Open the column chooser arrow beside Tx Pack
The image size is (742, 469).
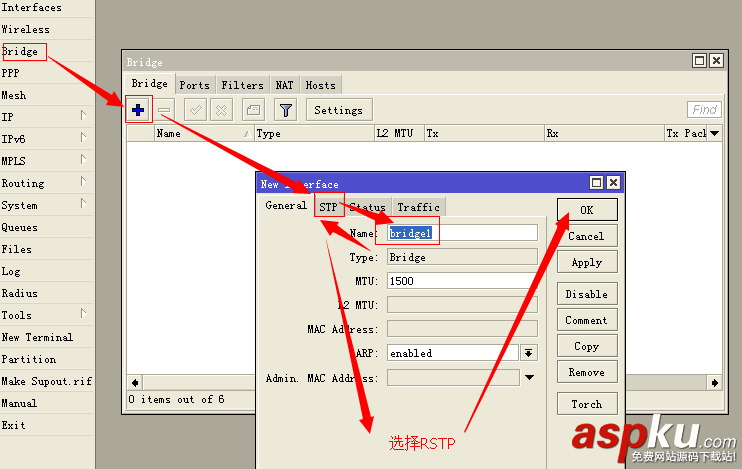pyautogui.click(x=715, y=133)
